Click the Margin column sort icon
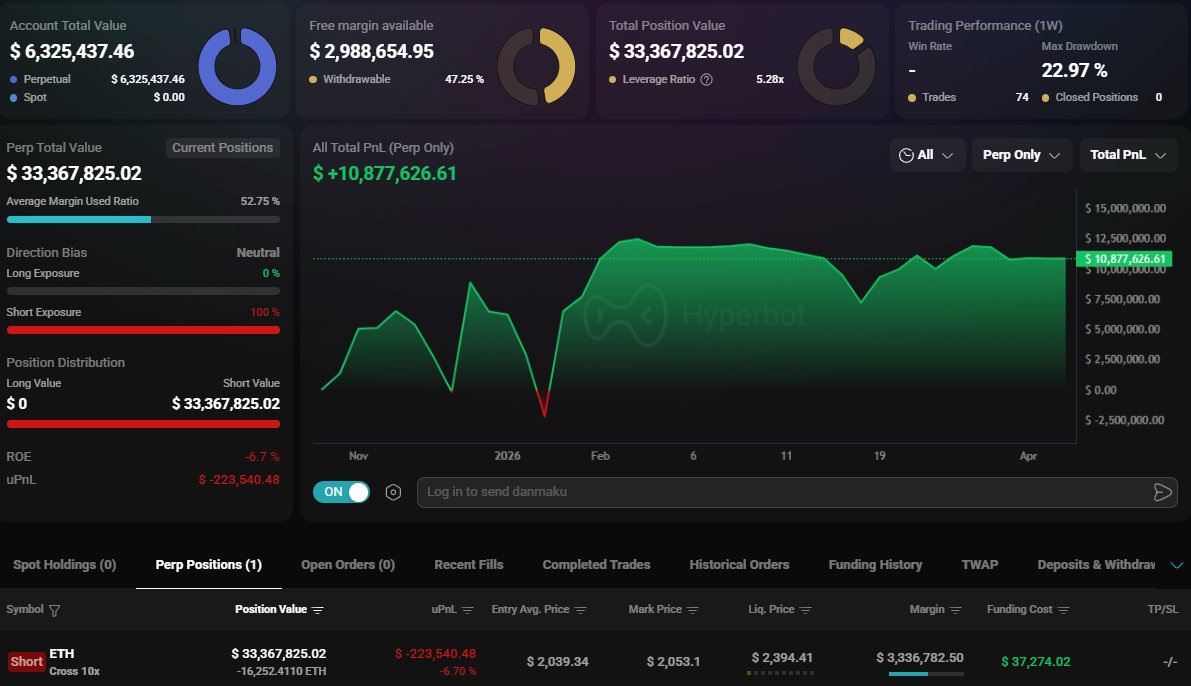The width and height of the screenshot is (1191, 686). [x=956, y=610]
